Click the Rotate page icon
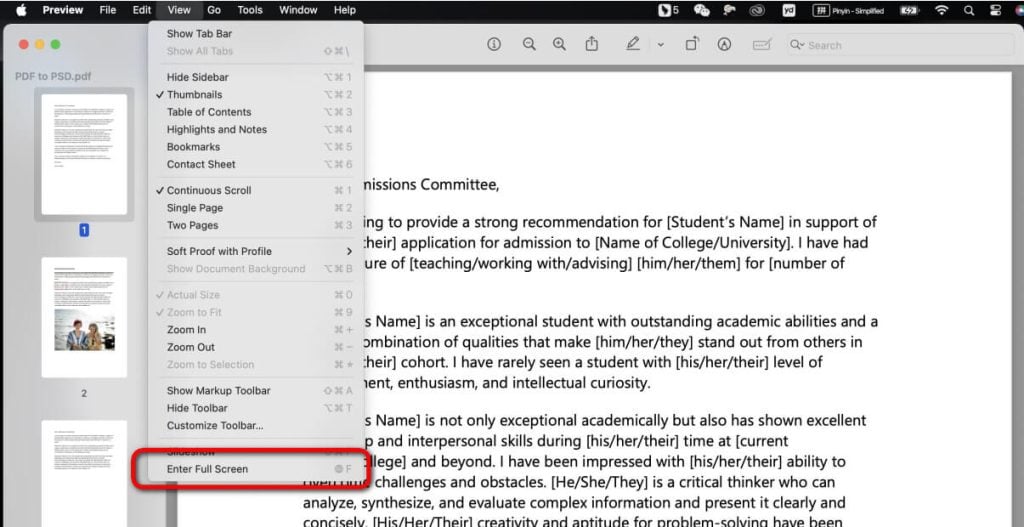The image size is (1024, 527). coord(692,45)
